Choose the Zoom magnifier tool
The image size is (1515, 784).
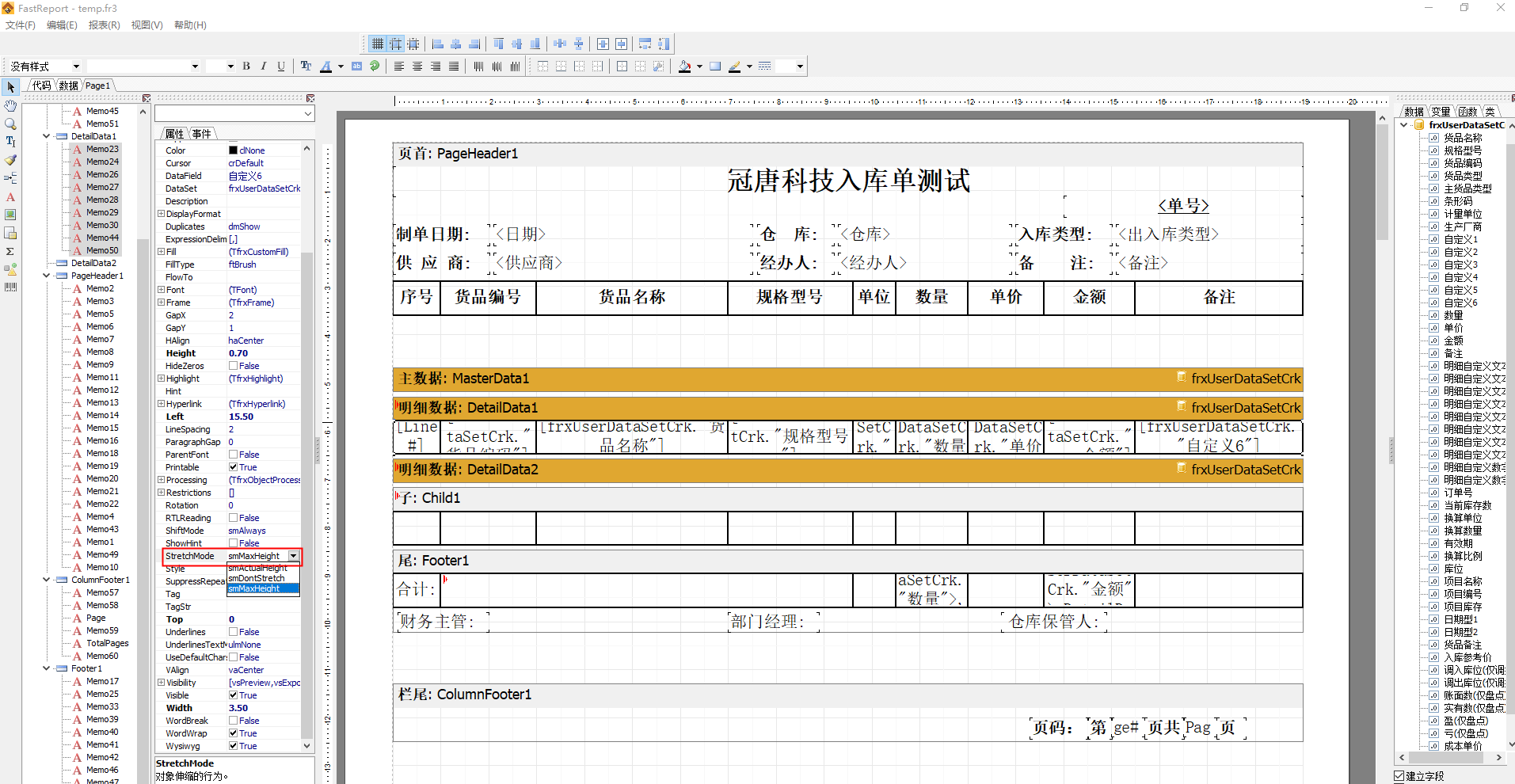point(10,124)
